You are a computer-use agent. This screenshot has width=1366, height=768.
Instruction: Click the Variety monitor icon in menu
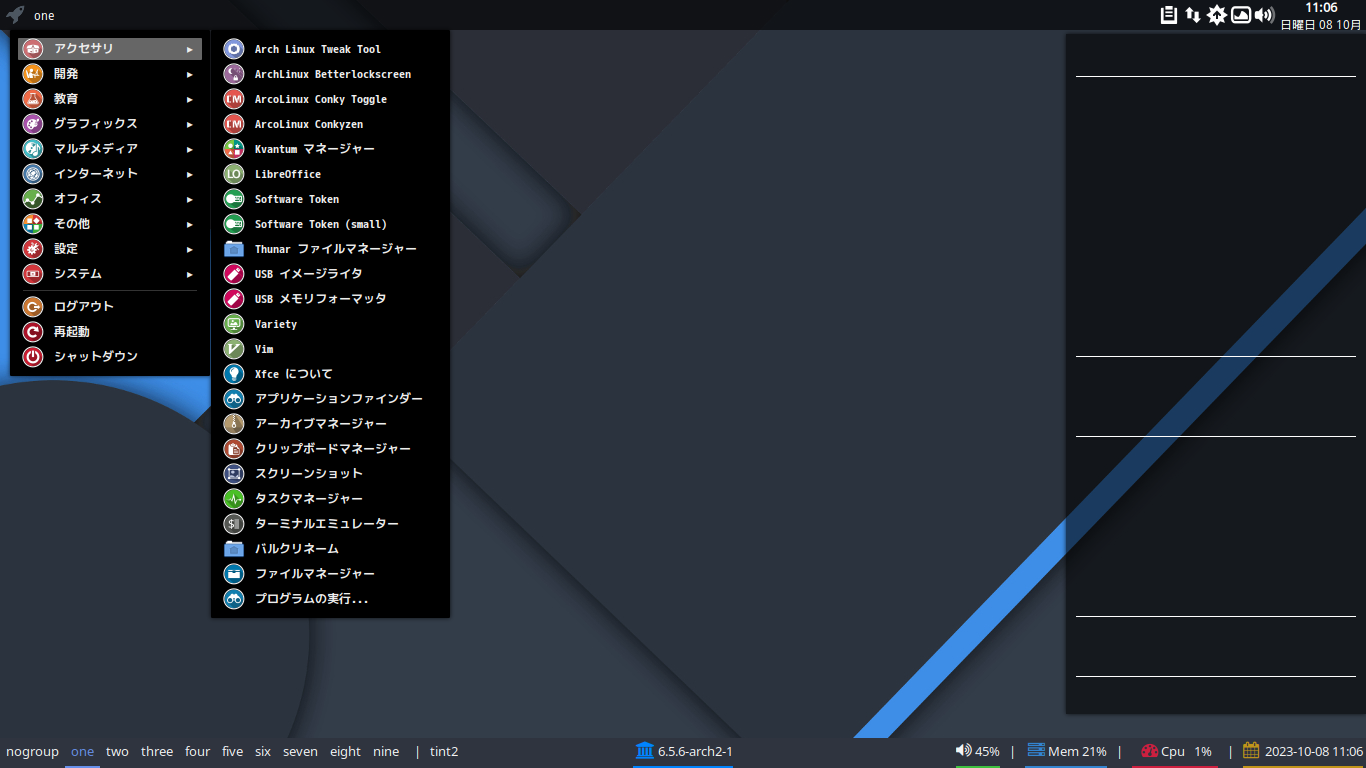tap(233, 324)
